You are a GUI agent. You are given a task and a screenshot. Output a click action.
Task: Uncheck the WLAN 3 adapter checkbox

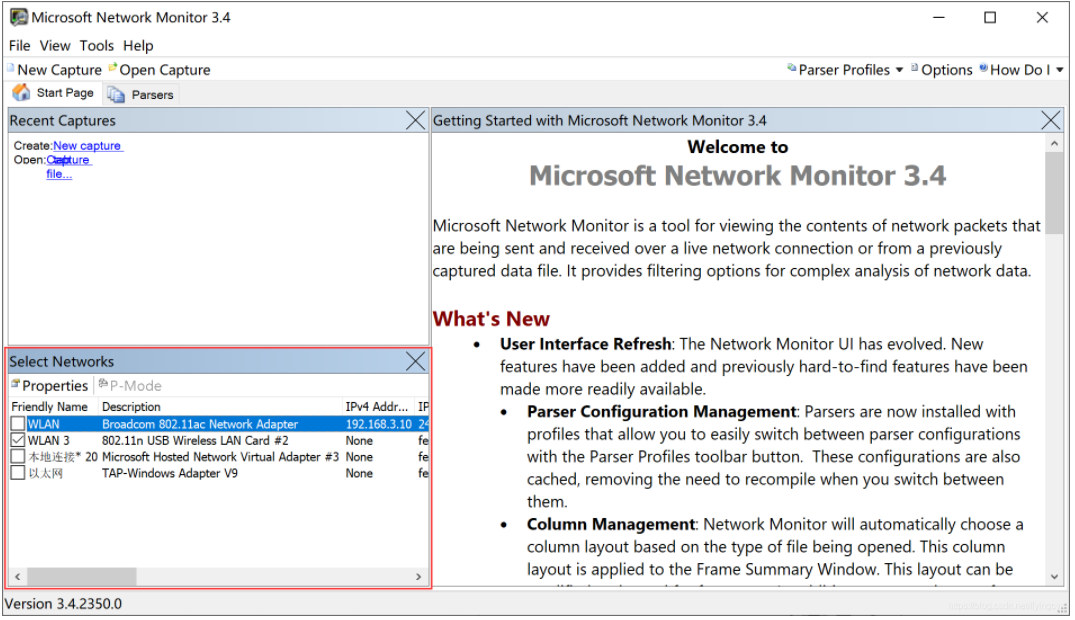[19, 441]
